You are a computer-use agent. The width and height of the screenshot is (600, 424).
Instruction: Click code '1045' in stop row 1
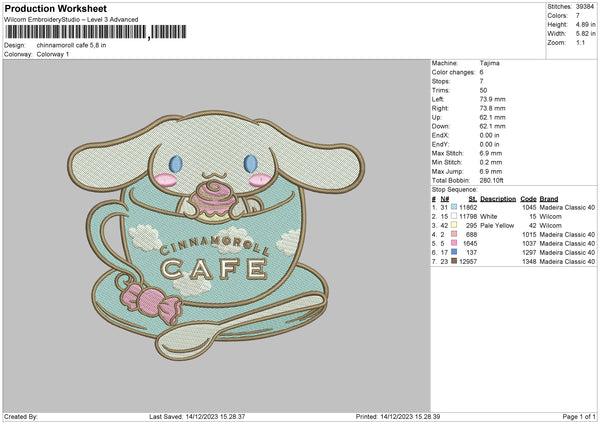529,207
